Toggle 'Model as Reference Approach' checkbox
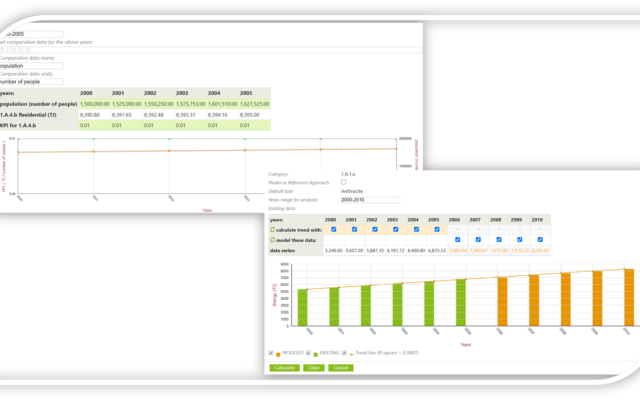The image size is (640, 400). 343,182
